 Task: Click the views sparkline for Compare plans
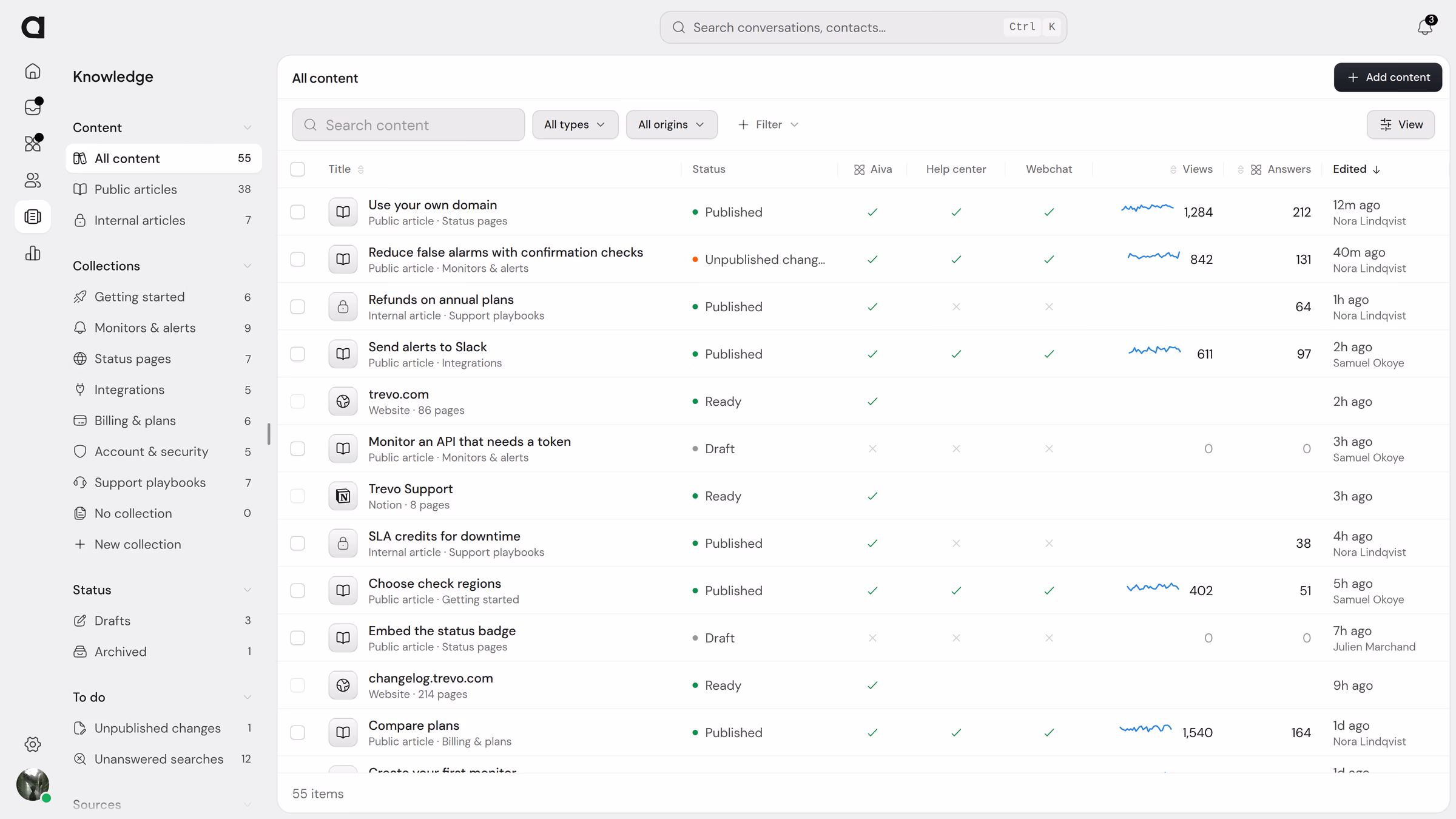[1145, 729]
